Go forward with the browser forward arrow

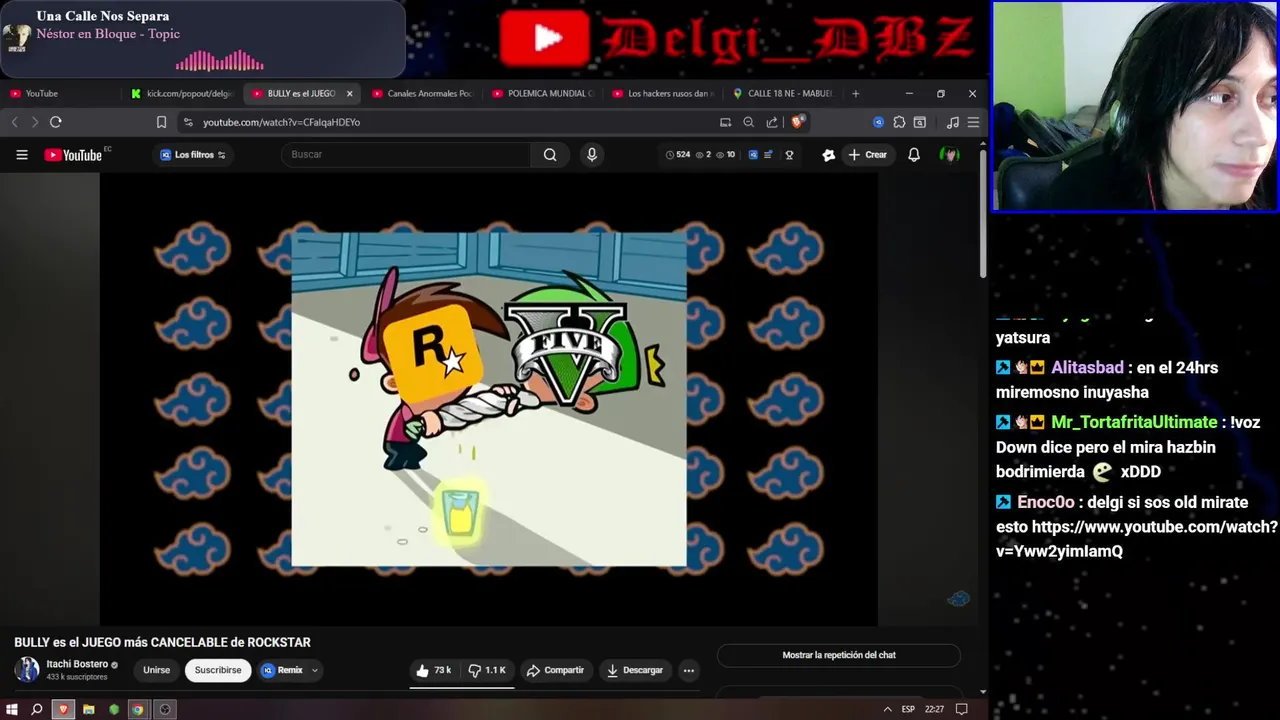pyautogui.click(x=35, y=122)
